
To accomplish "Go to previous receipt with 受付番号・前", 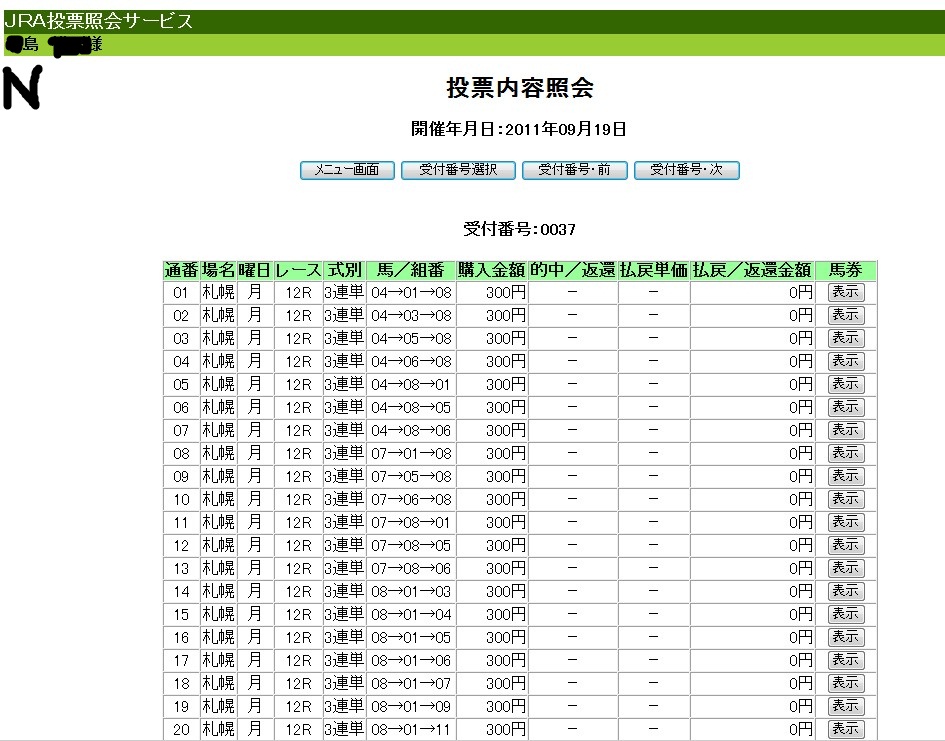I will (x=574, y=170).
